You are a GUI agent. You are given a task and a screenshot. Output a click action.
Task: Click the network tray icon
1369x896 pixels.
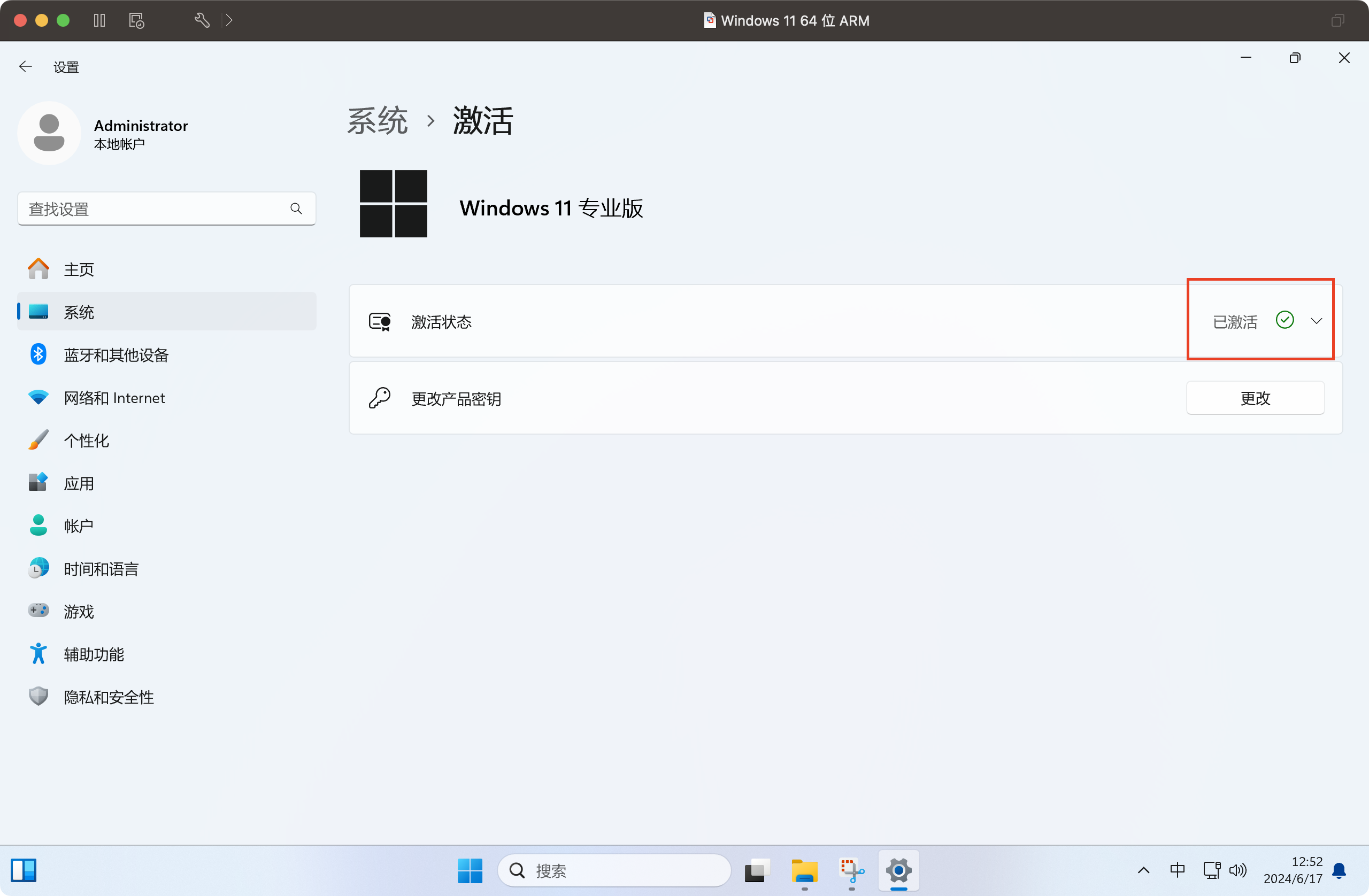click(x=1212, y=871)
